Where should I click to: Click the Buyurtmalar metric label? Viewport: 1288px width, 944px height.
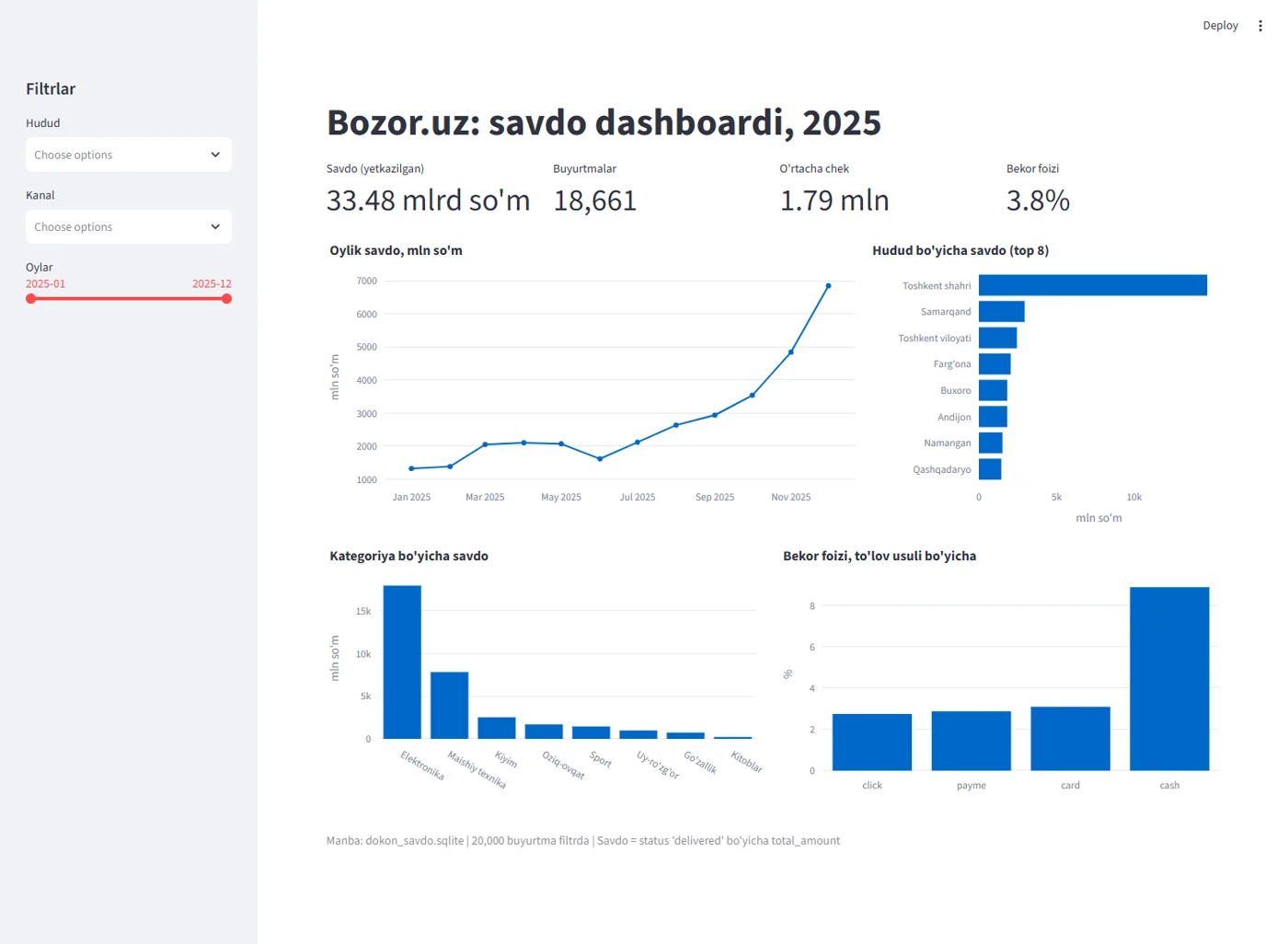(x=584, y=168)
